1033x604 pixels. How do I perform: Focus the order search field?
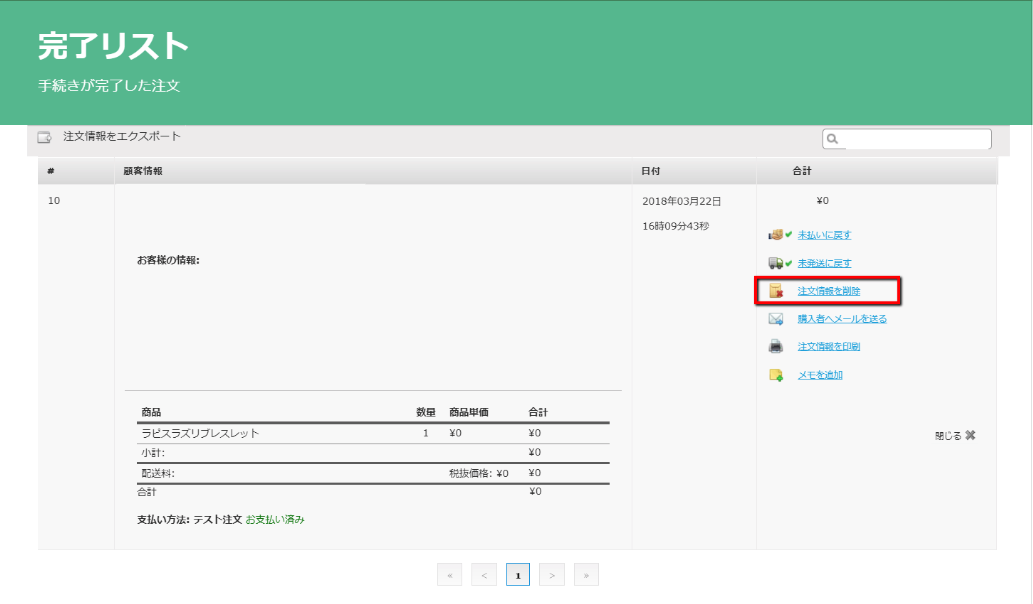(907, 138)
